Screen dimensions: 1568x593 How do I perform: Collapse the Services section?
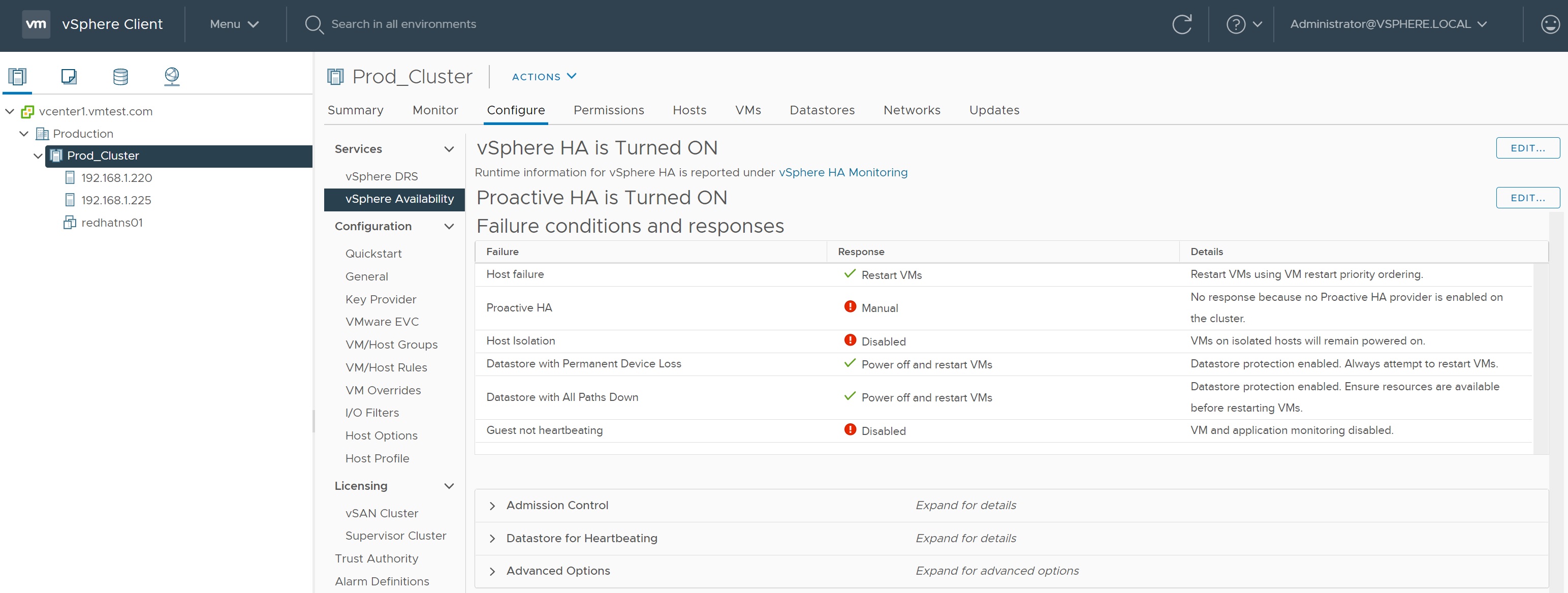(x=449, y=149)
